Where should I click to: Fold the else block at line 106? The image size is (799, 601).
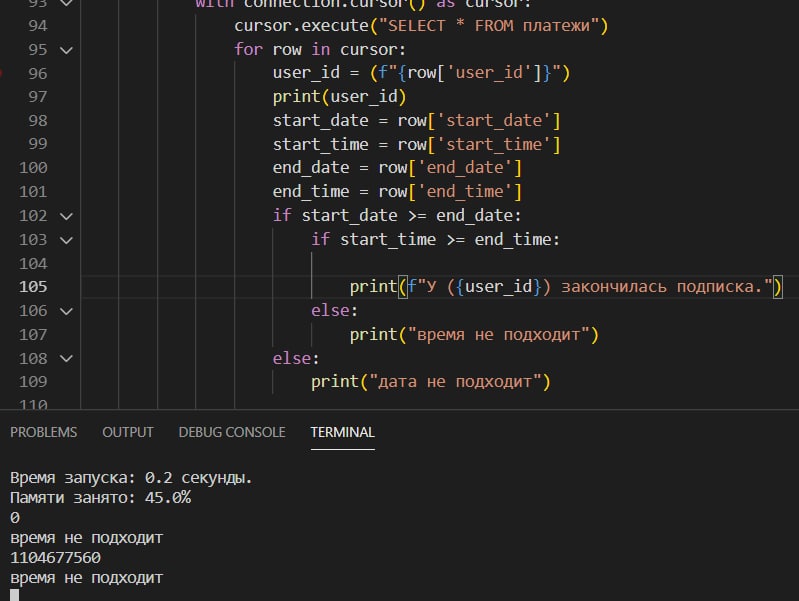point(66,311)
